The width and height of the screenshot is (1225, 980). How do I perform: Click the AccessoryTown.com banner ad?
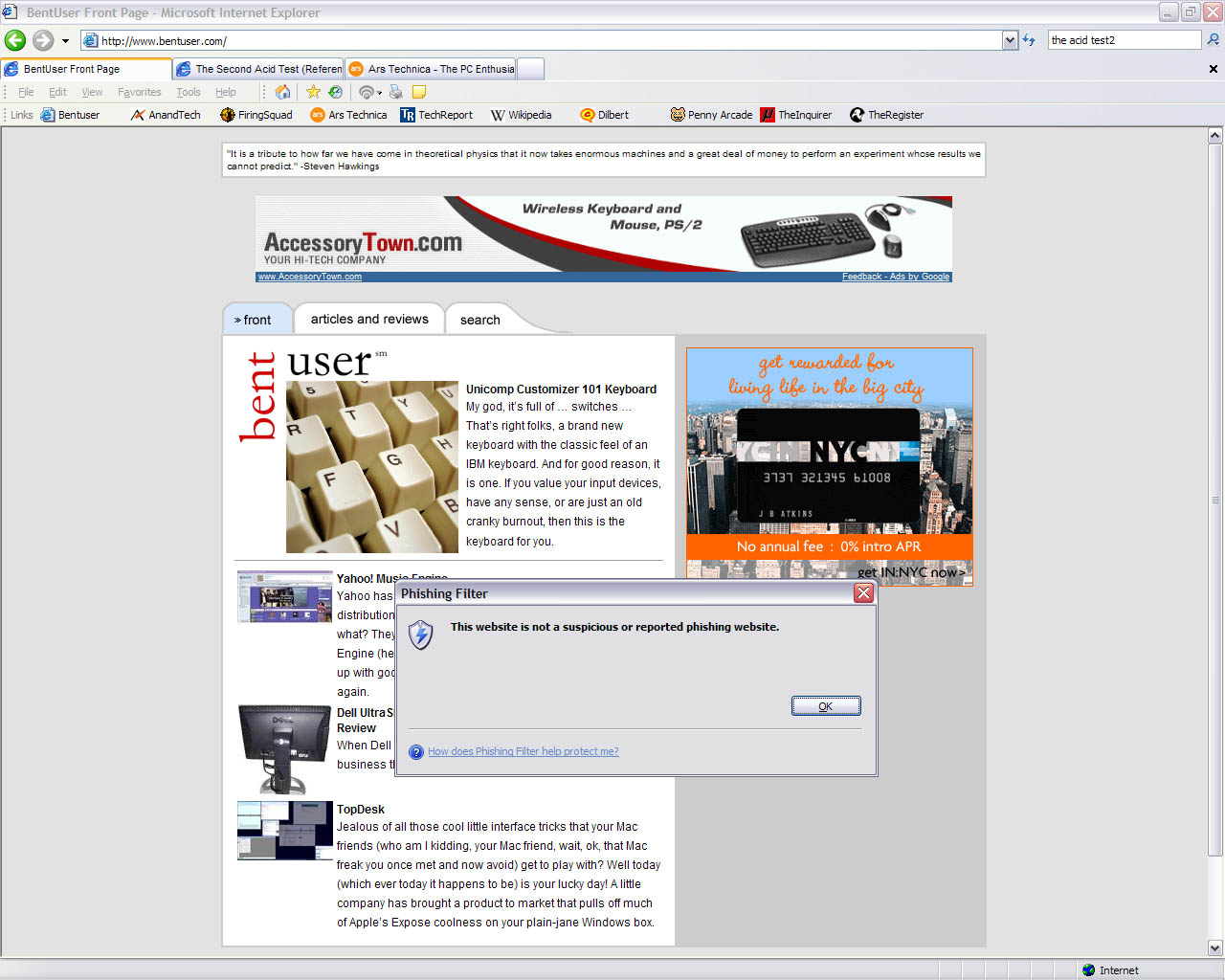(x=604, y=234)
